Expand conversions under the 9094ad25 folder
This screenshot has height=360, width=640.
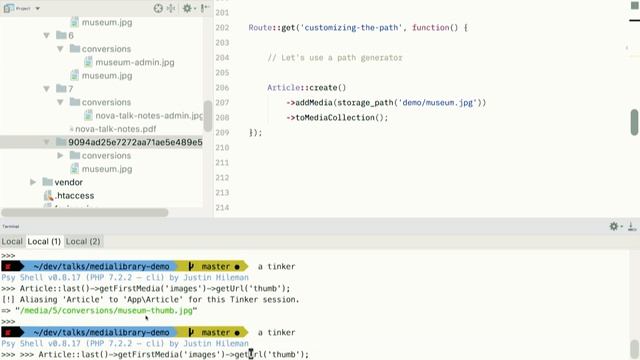[x=60, y=156]
